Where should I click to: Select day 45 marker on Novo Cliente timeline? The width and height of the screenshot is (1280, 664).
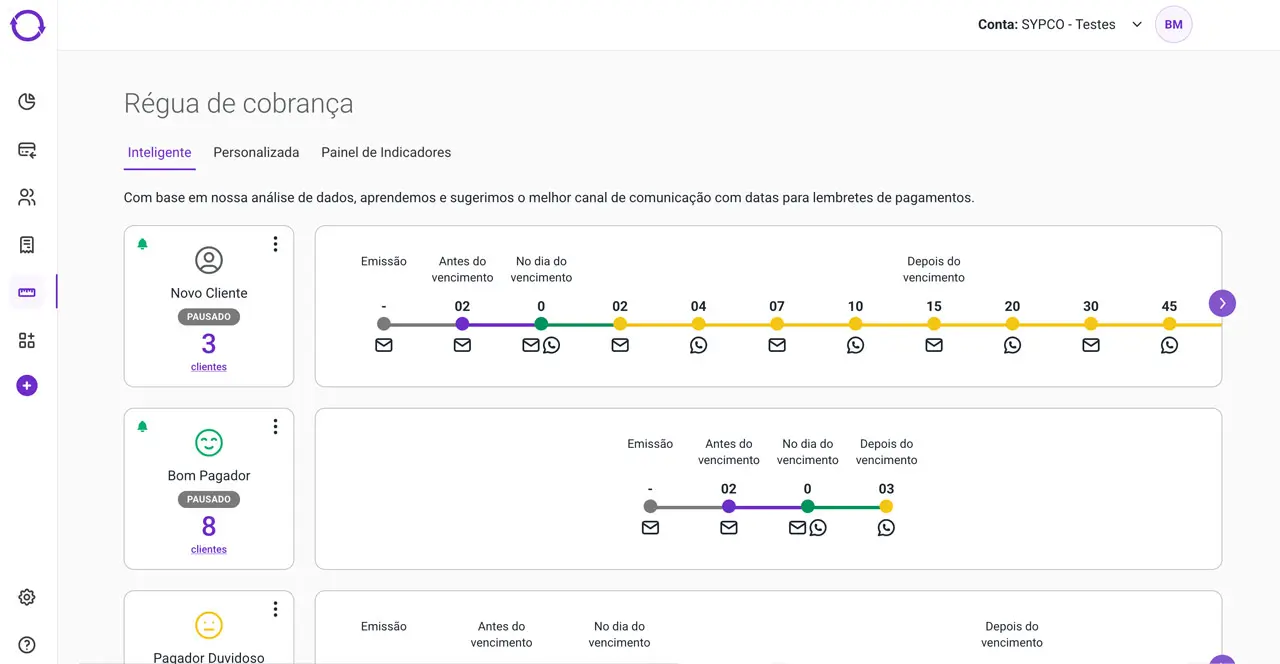click(x=1169, y=324)
